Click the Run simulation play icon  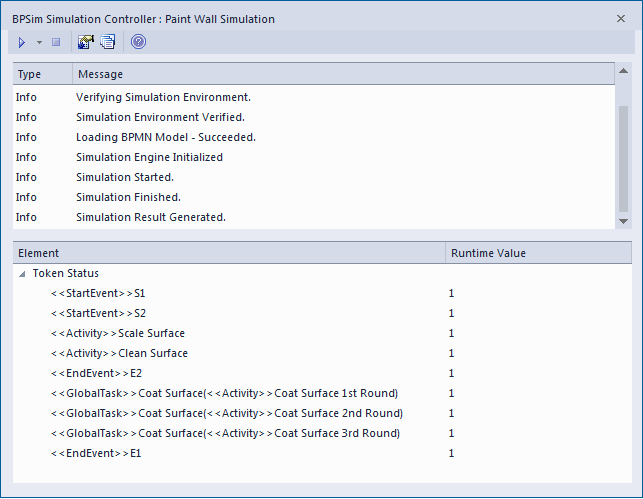click(22, 42)
